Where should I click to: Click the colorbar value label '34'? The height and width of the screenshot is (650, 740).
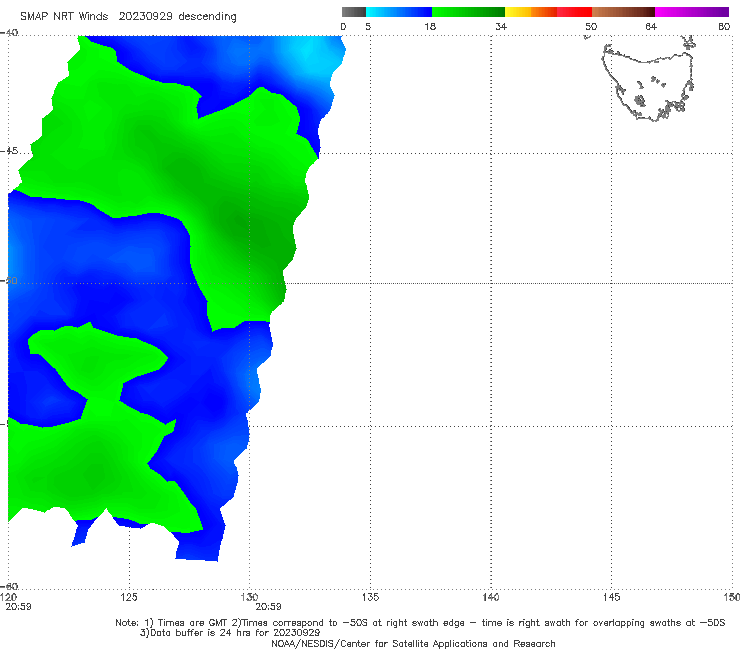tap(501, 27)
